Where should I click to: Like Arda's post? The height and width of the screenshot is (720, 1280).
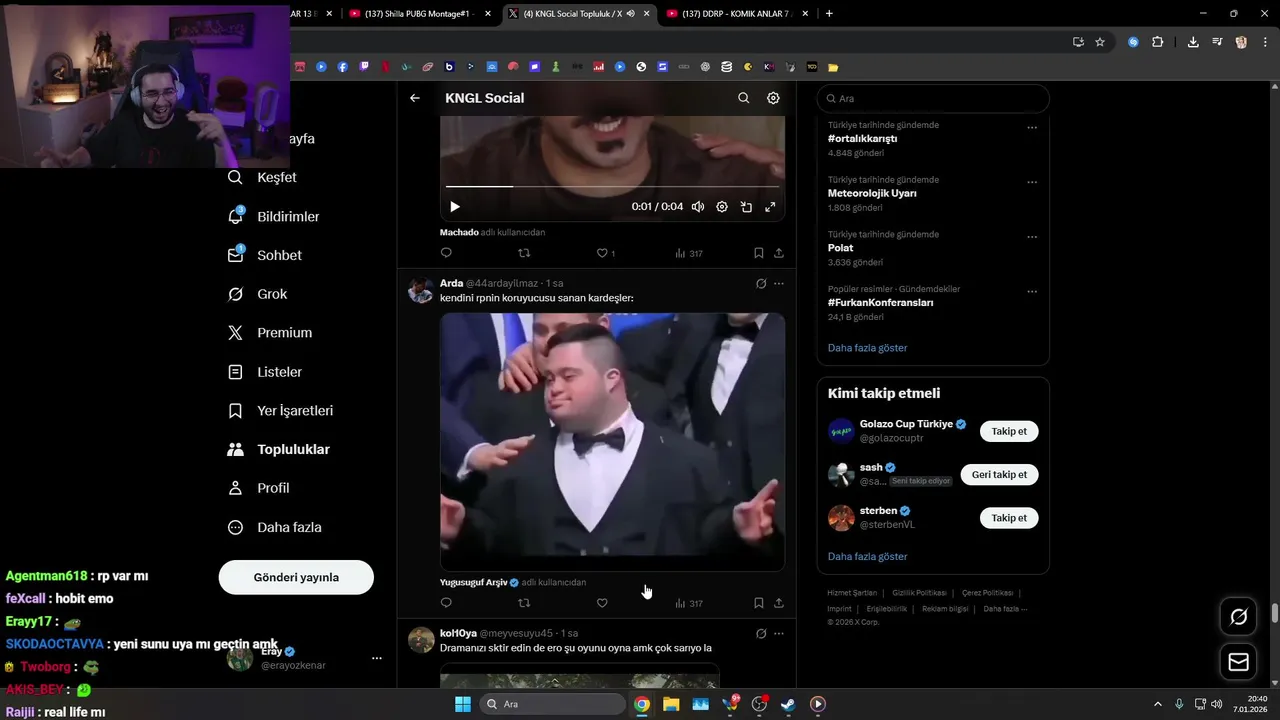coord(602,603)
